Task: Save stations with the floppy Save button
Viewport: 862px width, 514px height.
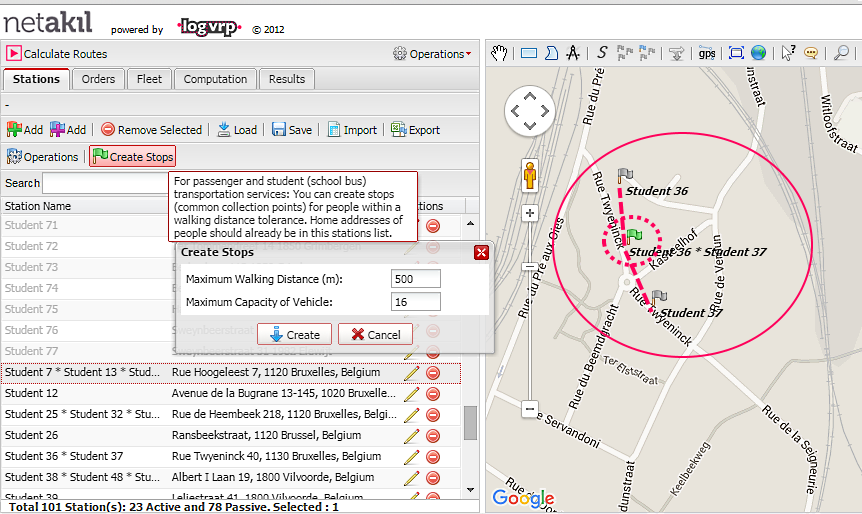Action: pyautogui.click(x=292, y=130)
